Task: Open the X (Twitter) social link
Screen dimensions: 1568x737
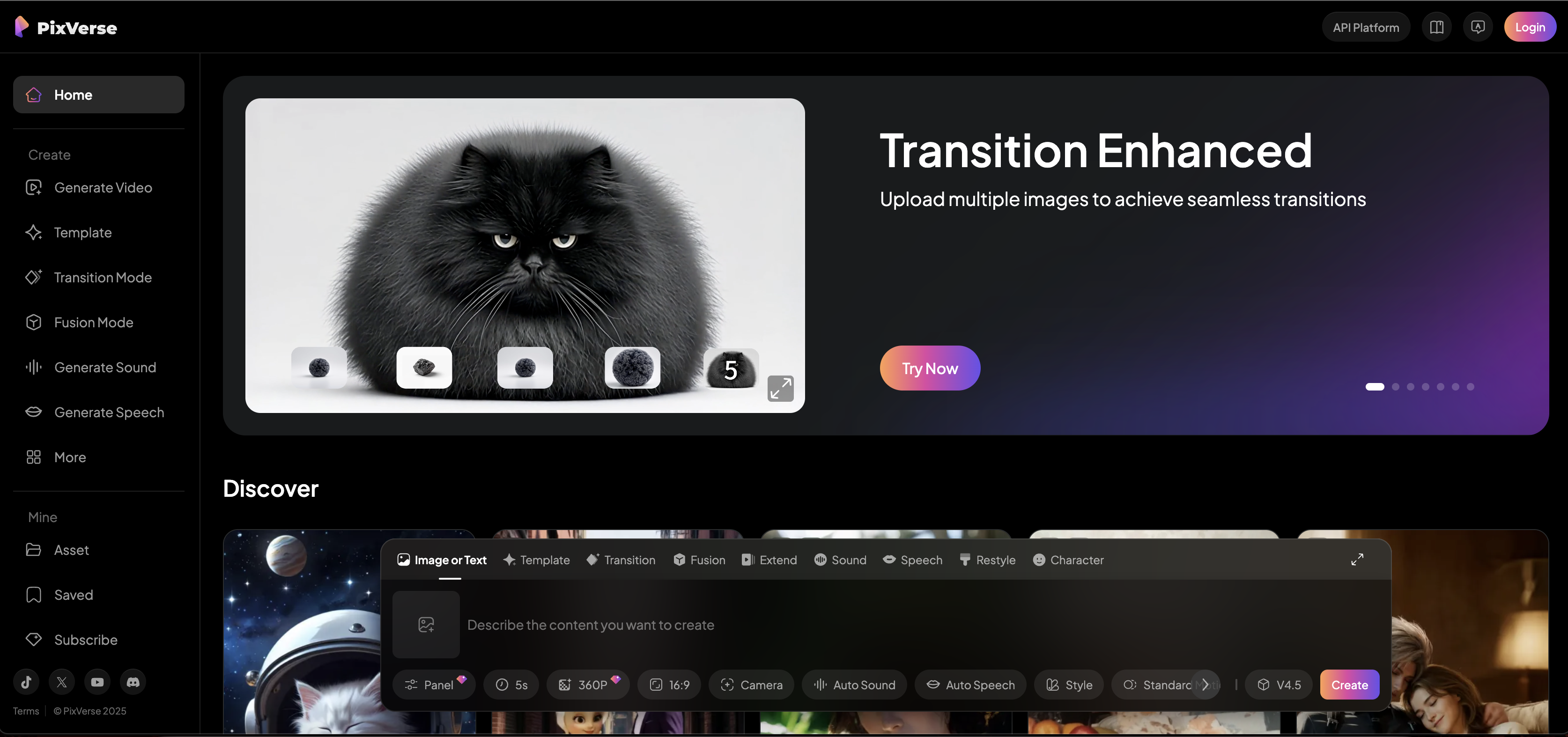Action: (x=62, y=682)
